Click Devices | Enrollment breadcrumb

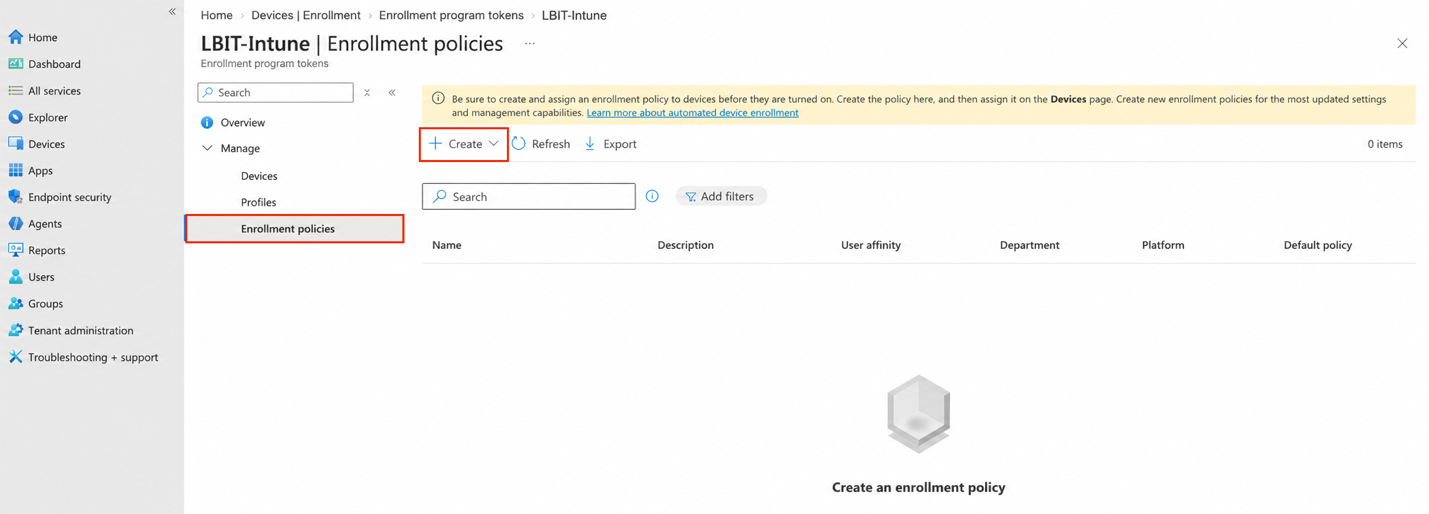coord(305,15)
